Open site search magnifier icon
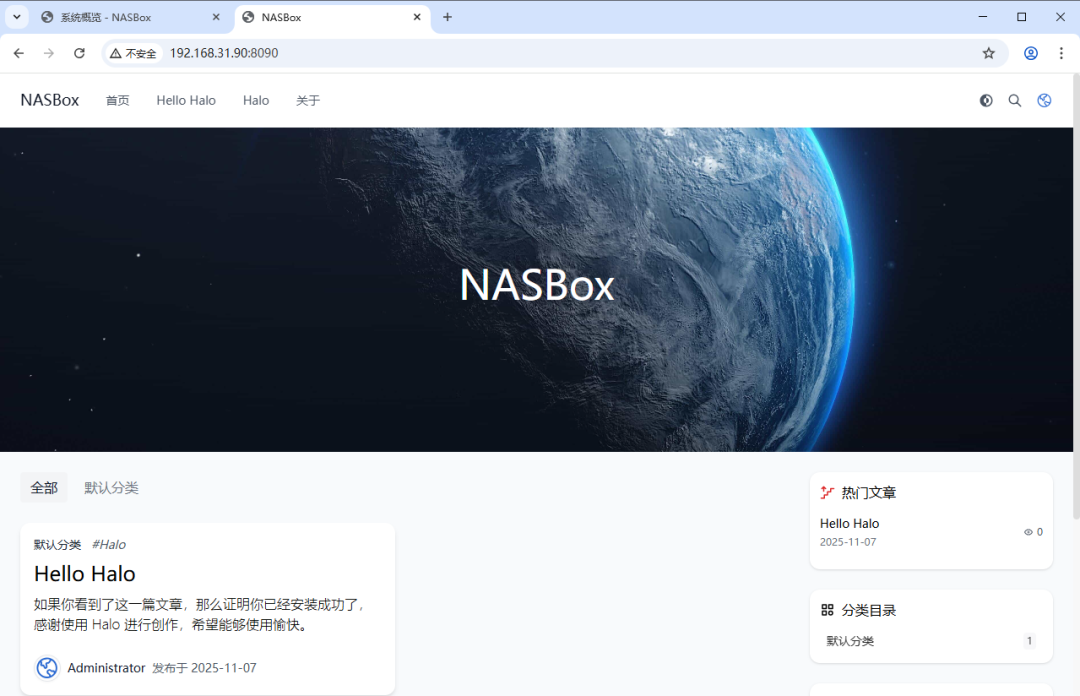Screen dimensions: 1080x696 (x=1015, y=101)
